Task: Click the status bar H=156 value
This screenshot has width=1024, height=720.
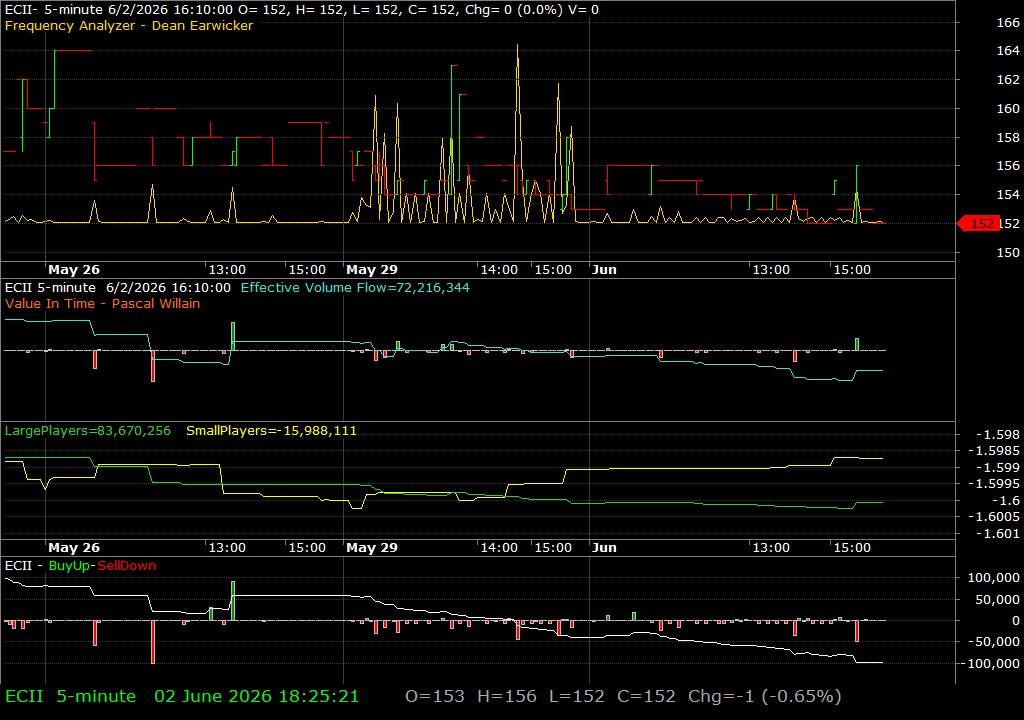Action: [x=507, y=696]
